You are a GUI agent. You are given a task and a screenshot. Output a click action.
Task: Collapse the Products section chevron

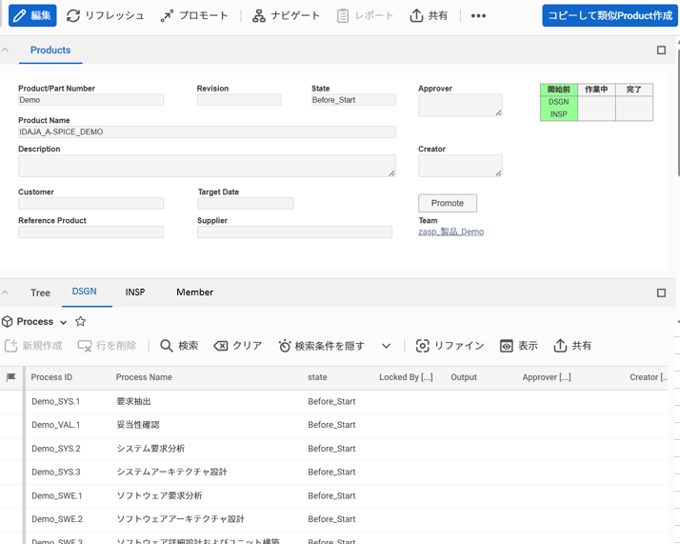coord(5,50)
